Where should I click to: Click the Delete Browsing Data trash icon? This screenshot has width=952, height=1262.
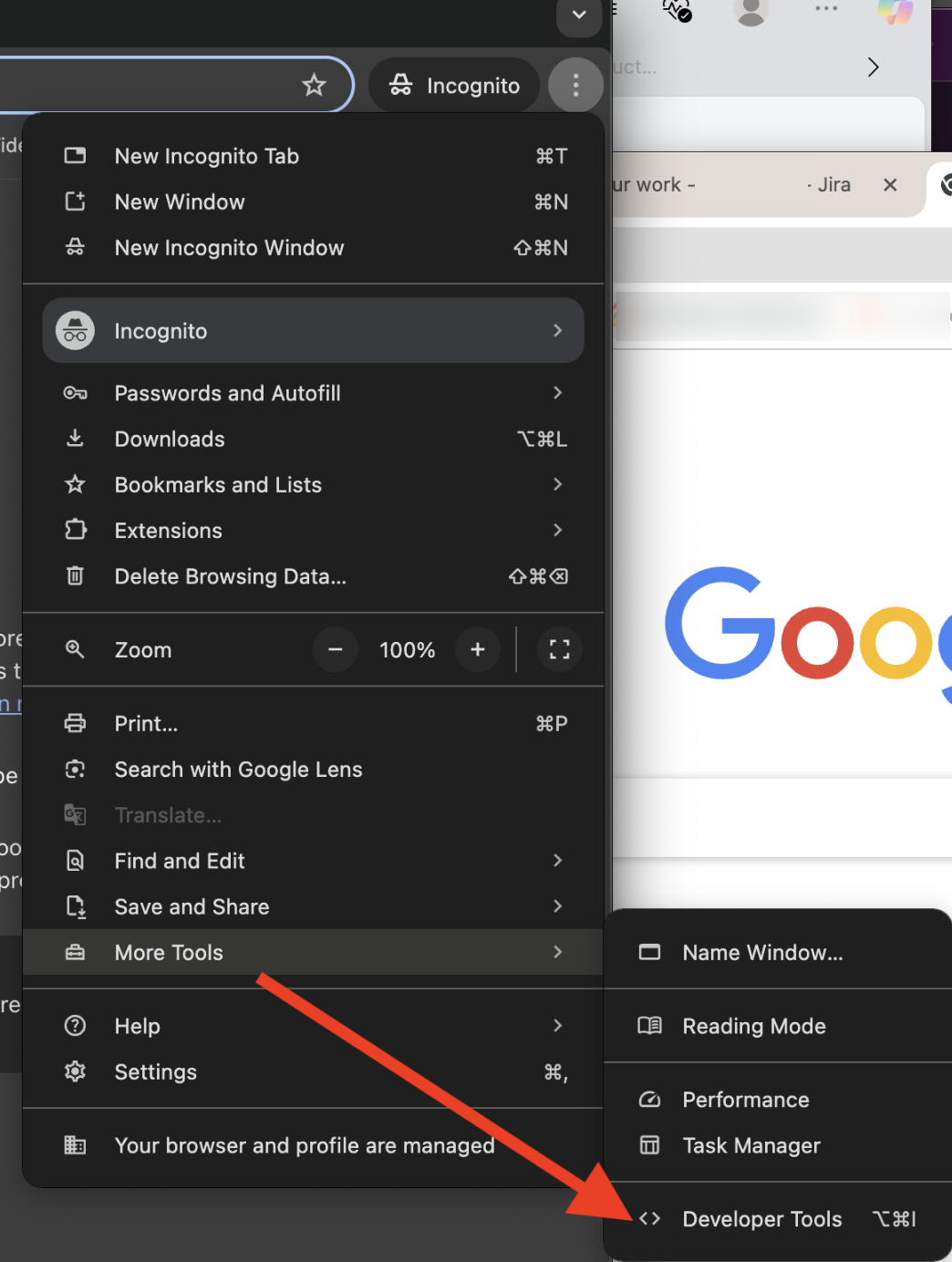76,576
